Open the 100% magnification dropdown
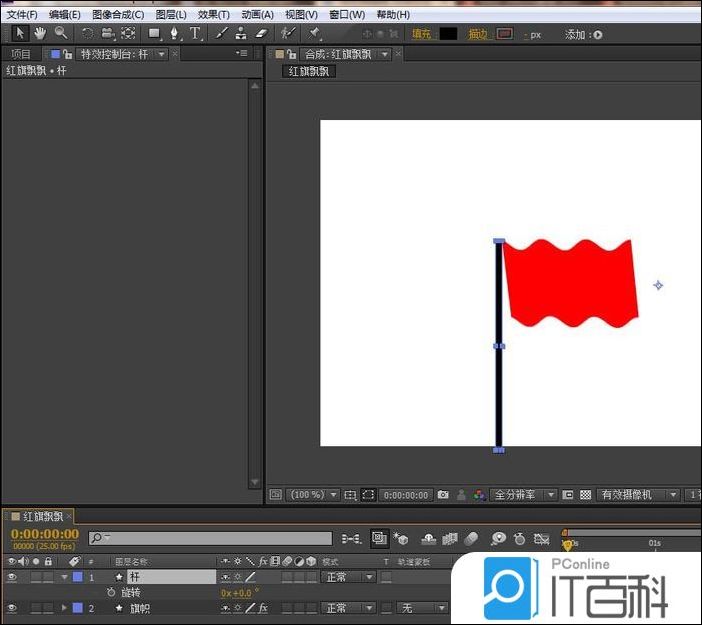Image resolution: width=702 pixels, height=625 pixels. pos(313,495)
